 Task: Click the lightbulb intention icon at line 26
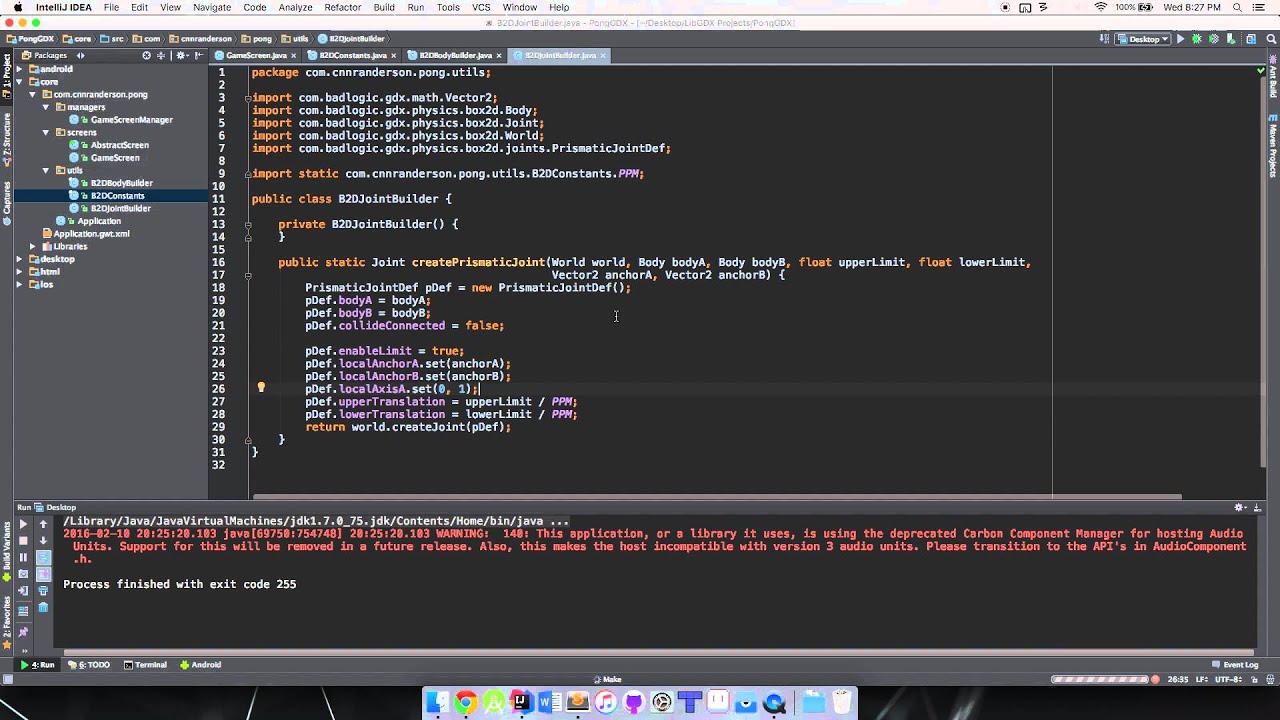click(x=261, y=388)
